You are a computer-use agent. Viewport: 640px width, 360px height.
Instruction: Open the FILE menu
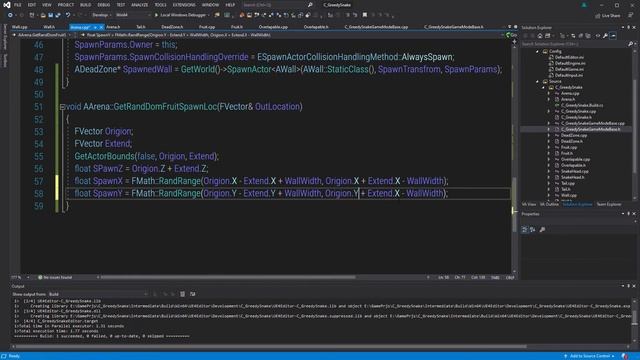[18, 5]
